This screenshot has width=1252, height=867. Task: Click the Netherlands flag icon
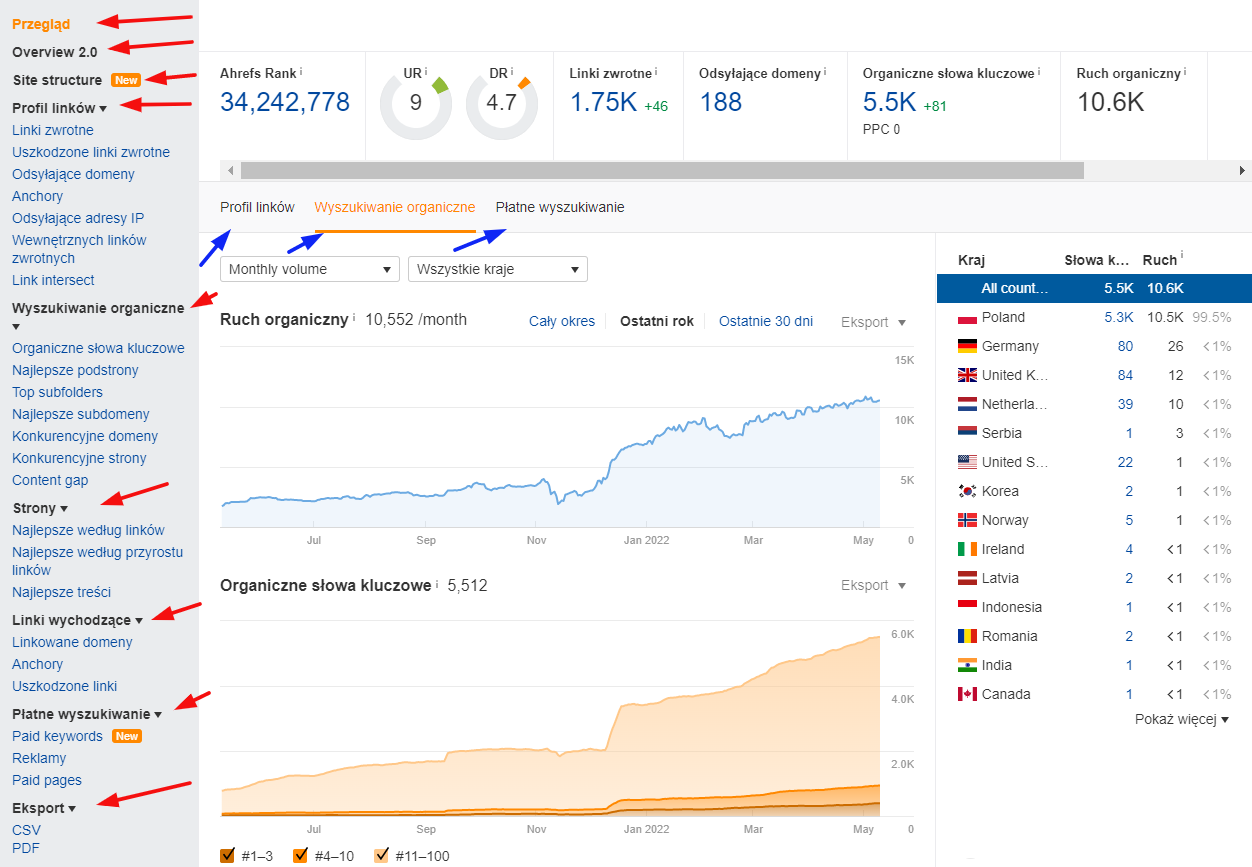[967, 404]
